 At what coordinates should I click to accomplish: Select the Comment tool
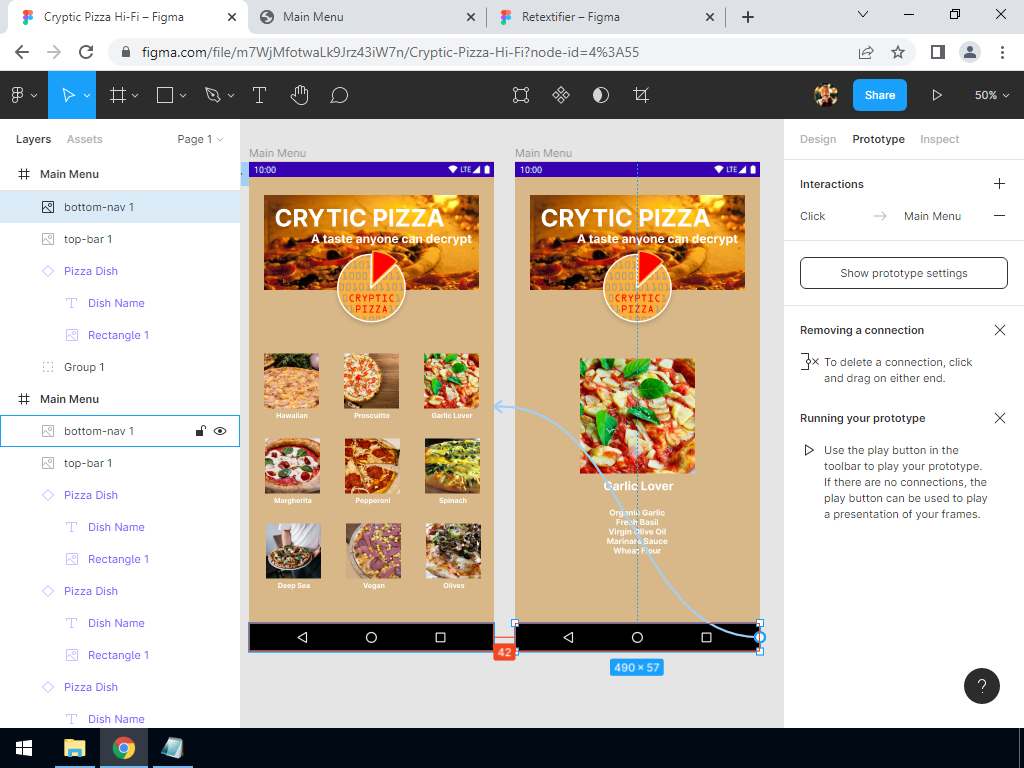[339, 95]
